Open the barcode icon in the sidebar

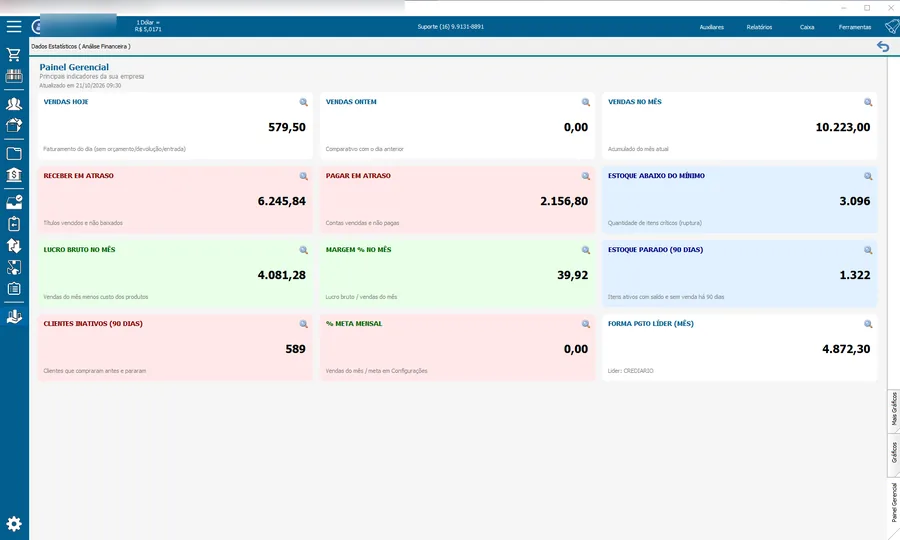point(14,76)
